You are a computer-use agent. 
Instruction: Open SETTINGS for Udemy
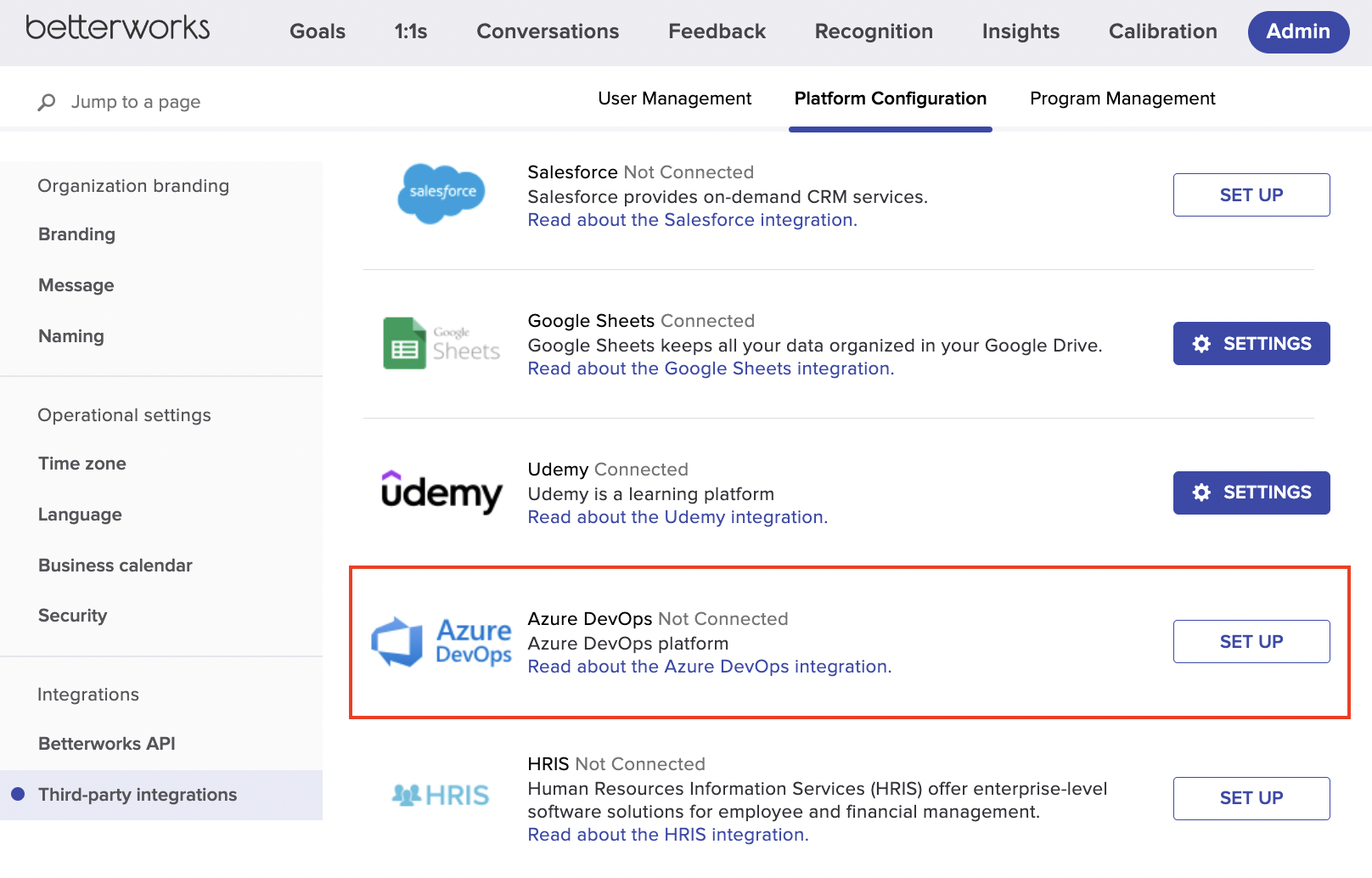point(1251,492)
